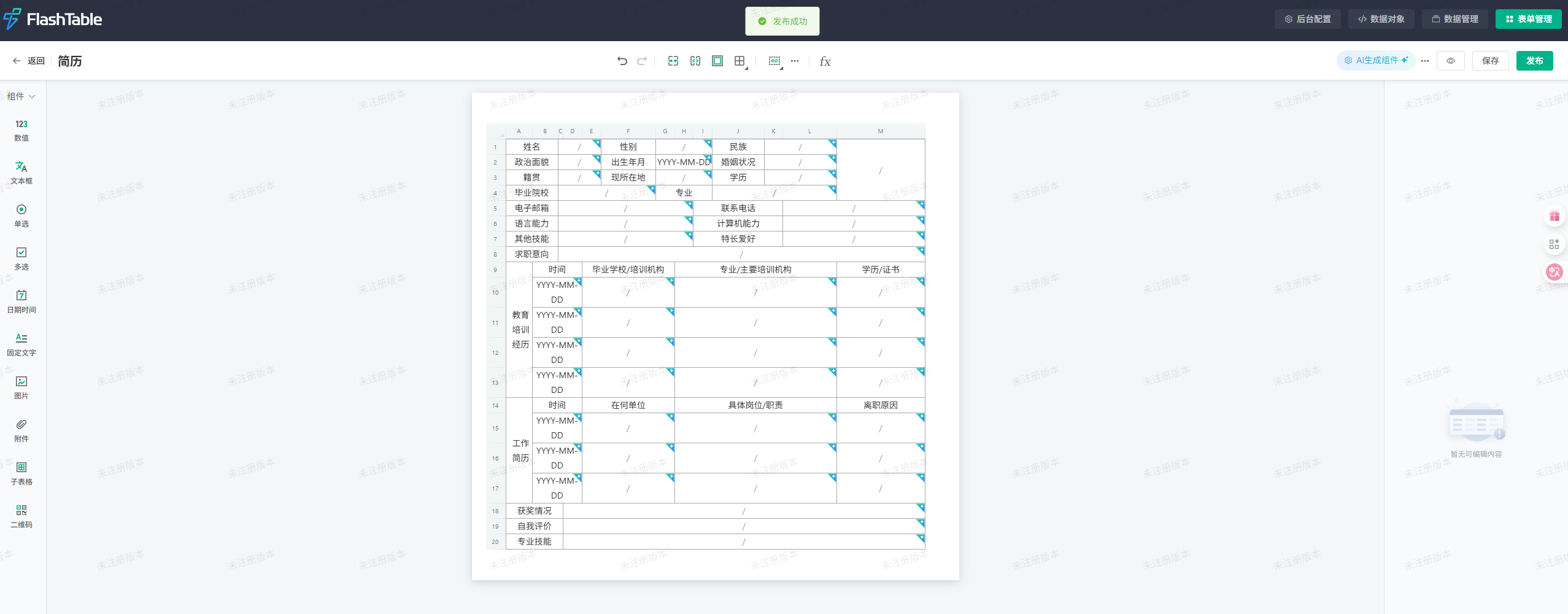The image size is (1568, 614).
Task: Select the 学历/证书 header cell
Action: coord(881,270)
